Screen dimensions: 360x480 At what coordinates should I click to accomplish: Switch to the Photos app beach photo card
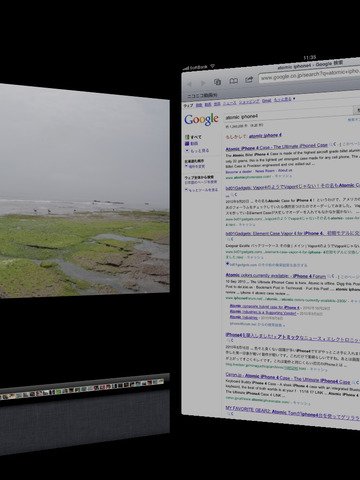[x=85, y=191]
